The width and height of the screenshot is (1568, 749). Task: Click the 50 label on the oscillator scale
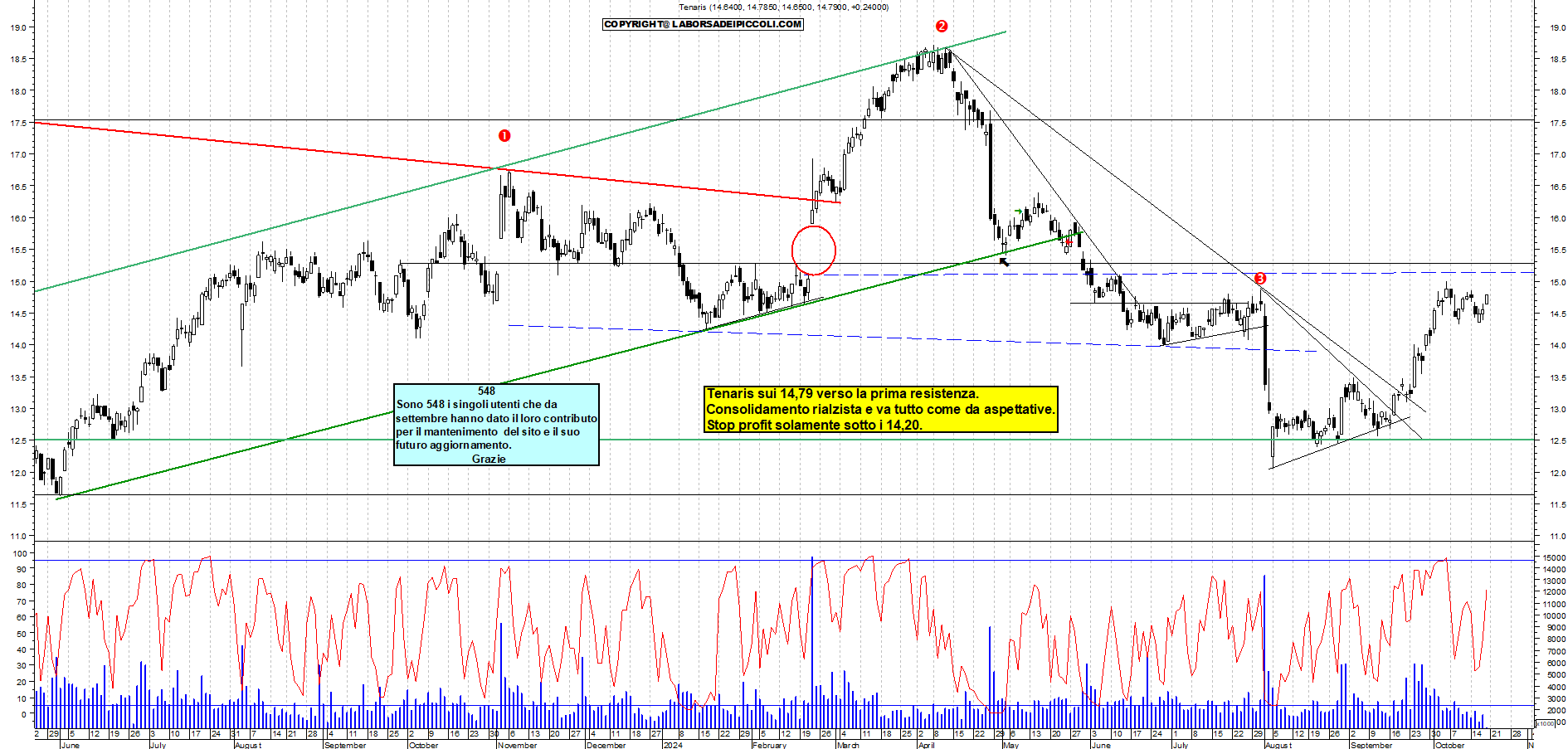pyautogui.click(x=22, y=634)
